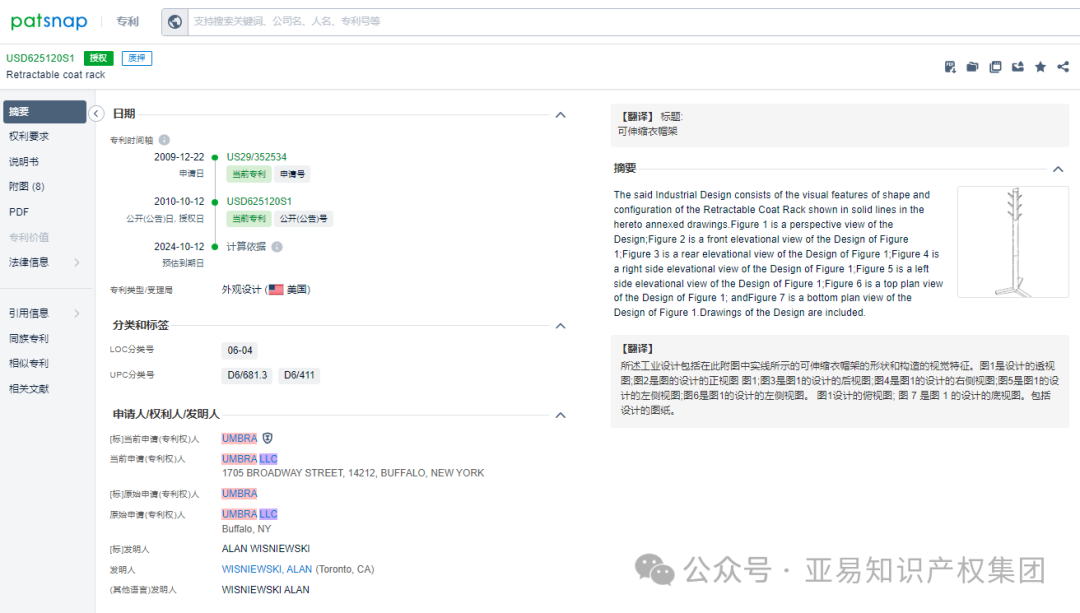Click the patsnap logo
Viewport: 1080px width, 613px height.
click(49, 21)
